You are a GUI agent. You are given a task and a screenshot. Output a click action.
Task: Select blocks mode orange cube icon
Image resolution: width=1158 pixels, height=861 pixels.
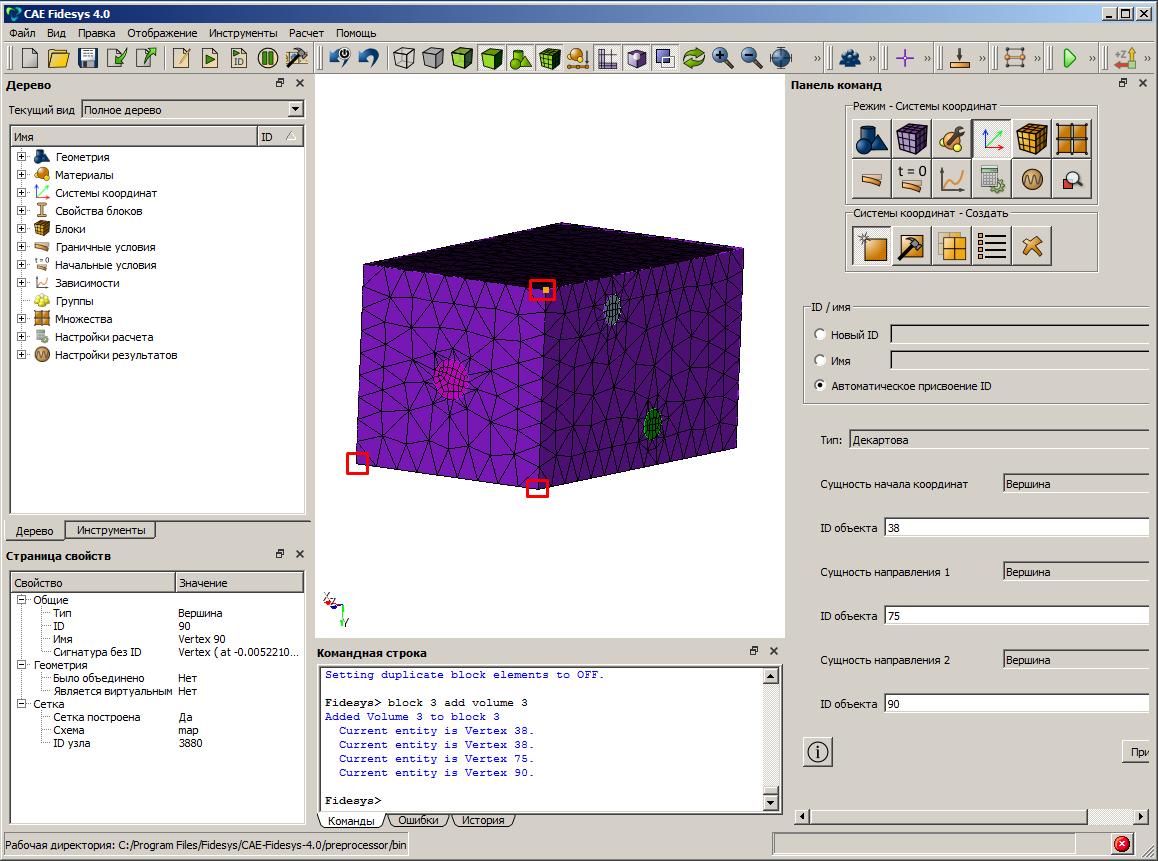1032,138
